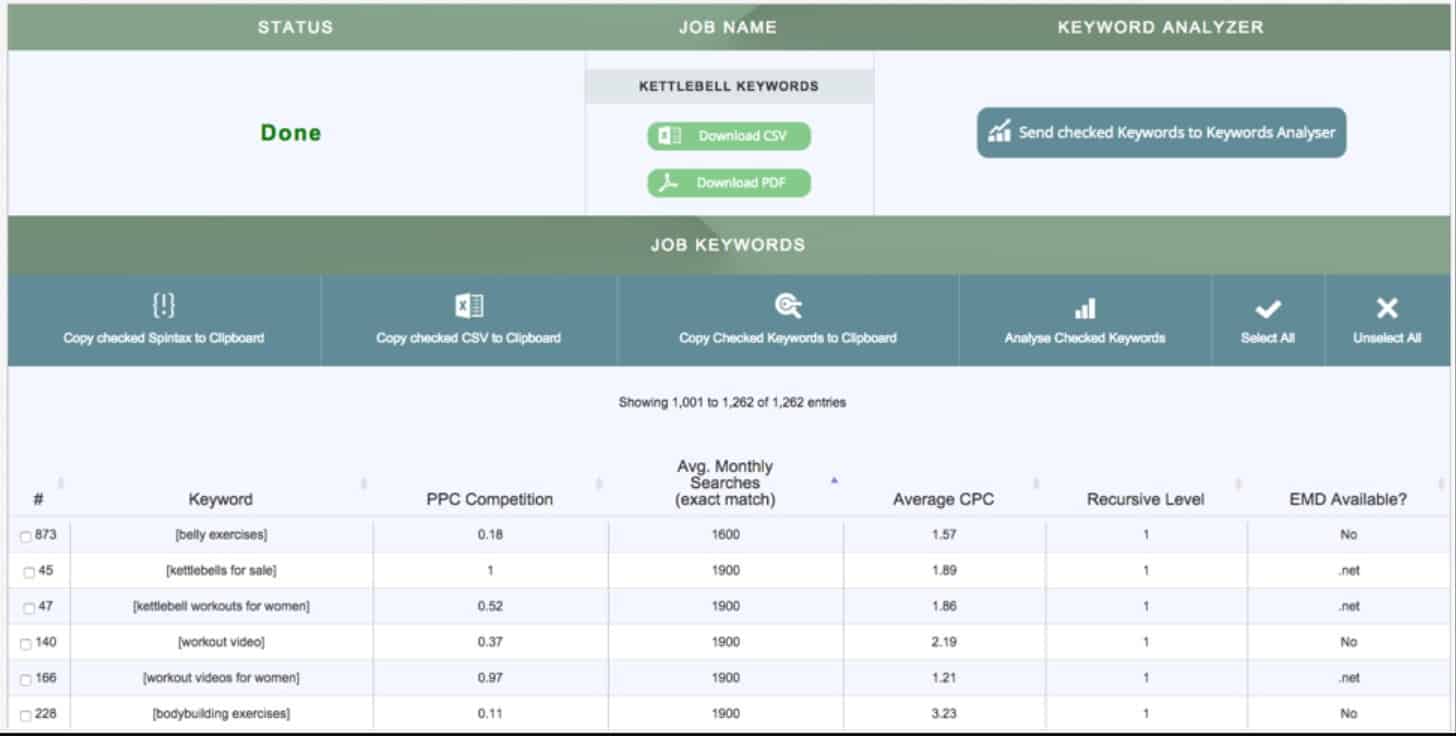Click the Copy checked Spintax to Clipboard label

point(164,338)
